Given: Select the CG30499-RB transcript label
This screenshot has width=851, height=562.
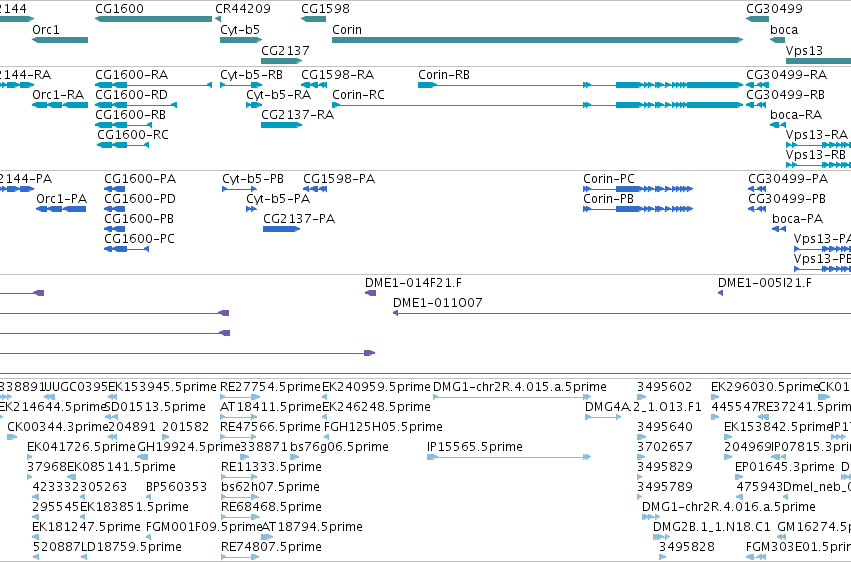Looking at the screenshot, I should (785, 94).
